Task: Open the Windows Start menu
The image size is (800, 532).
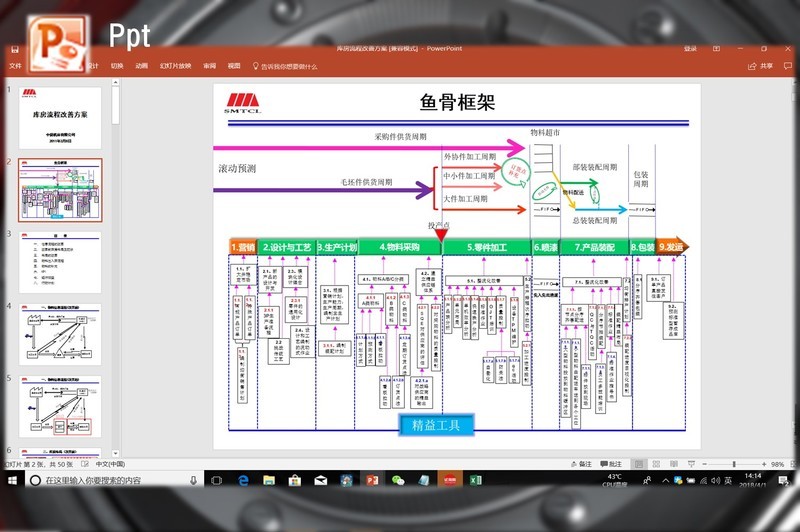Action: [13, 480]
